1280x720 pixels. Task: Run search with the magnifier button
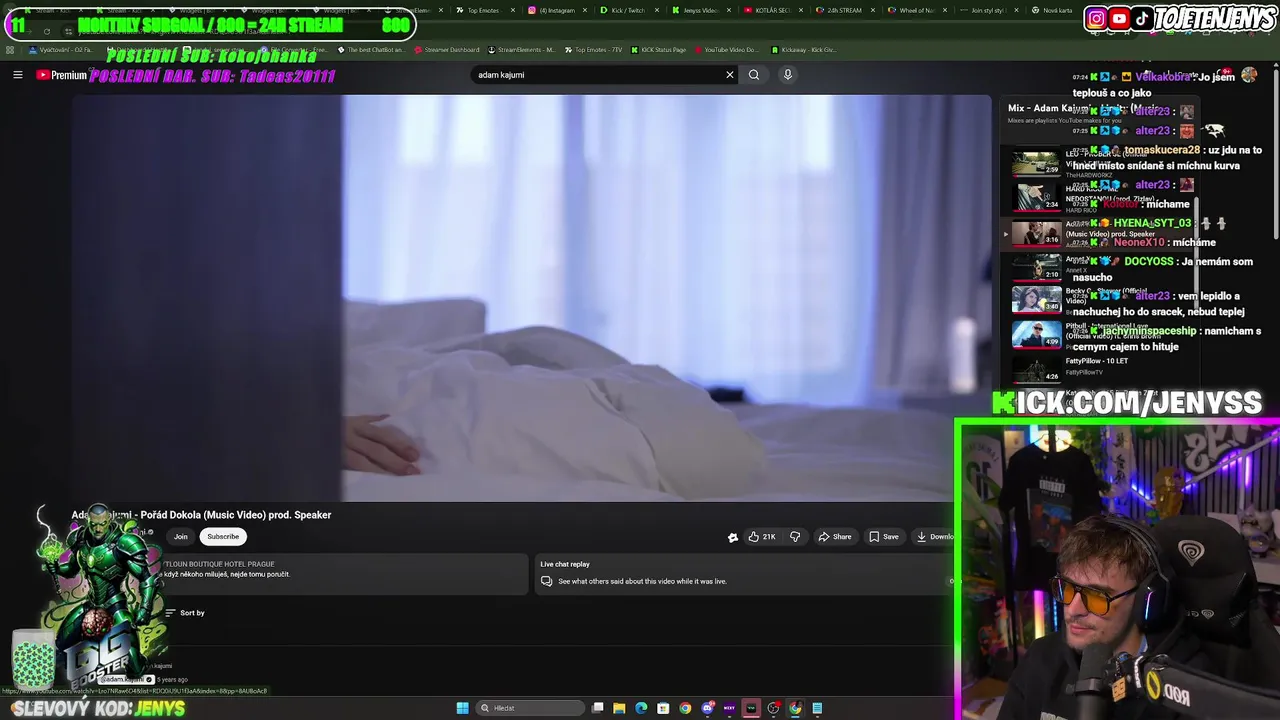(x=754, y=75)
